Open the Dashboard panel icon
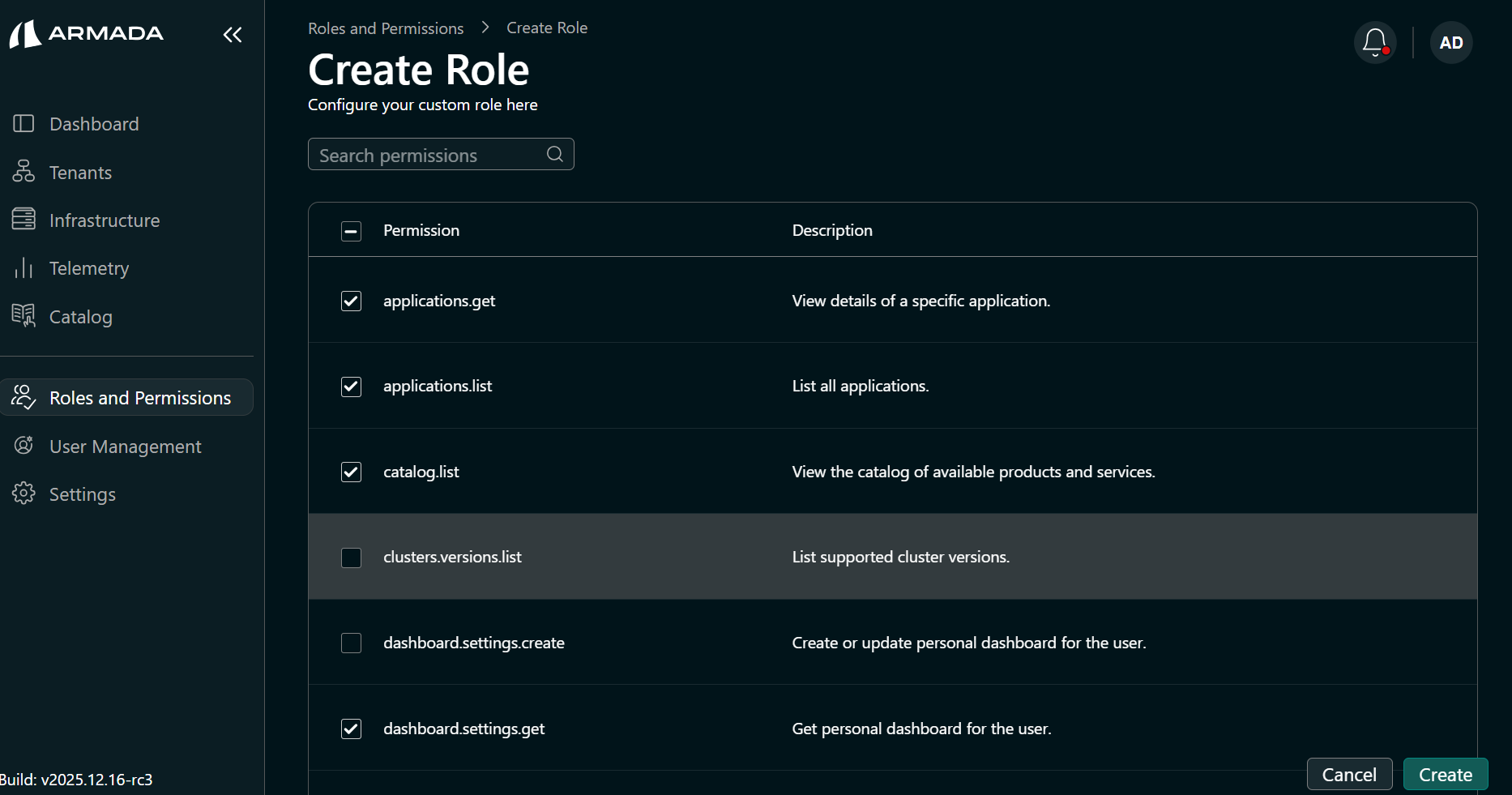The image size is (1512, 795). click(x=23, y=123)
